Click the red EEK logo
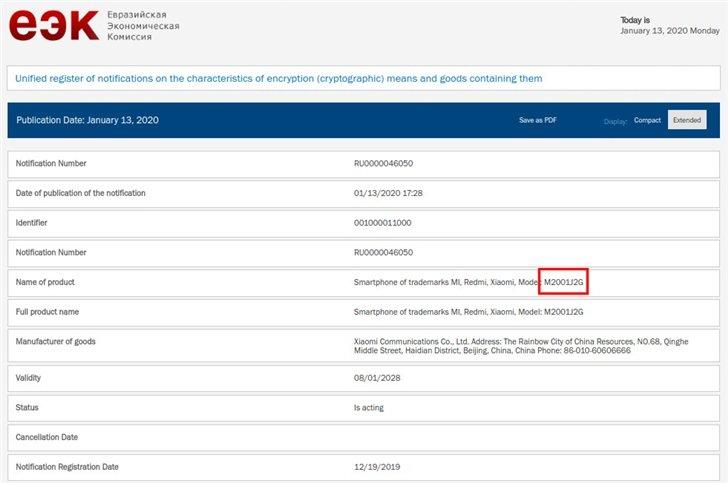728x483 pixels. tap(54, 26)
